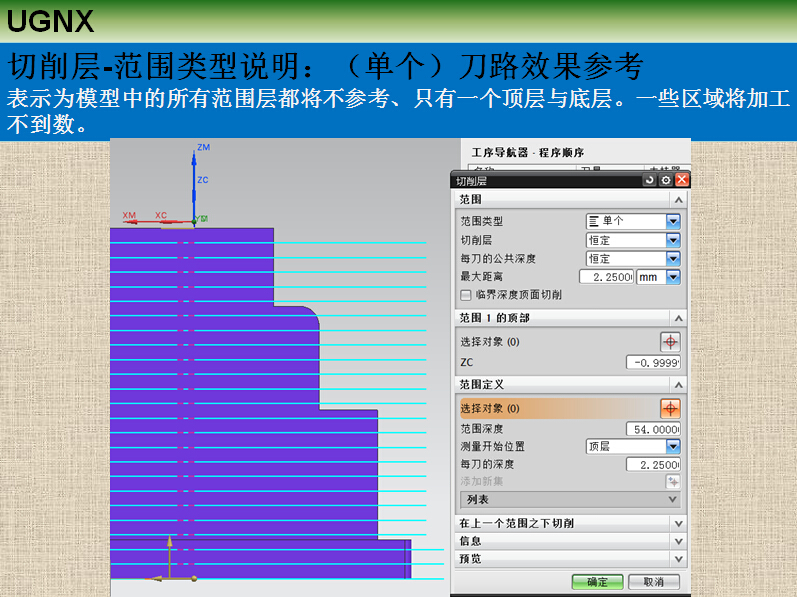
Task: Click the 工序导航器 - 程序顺序 panel title
Action: pos(528,152)
